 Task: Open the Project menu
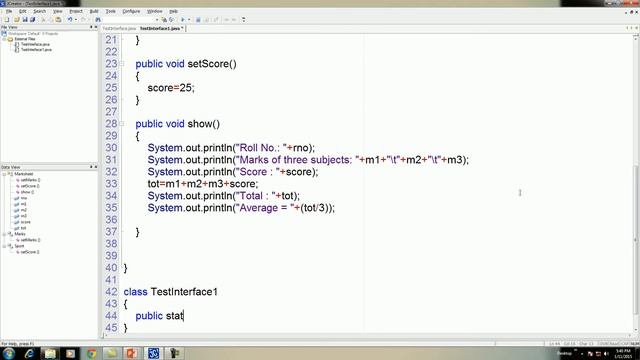pos(76,11)
